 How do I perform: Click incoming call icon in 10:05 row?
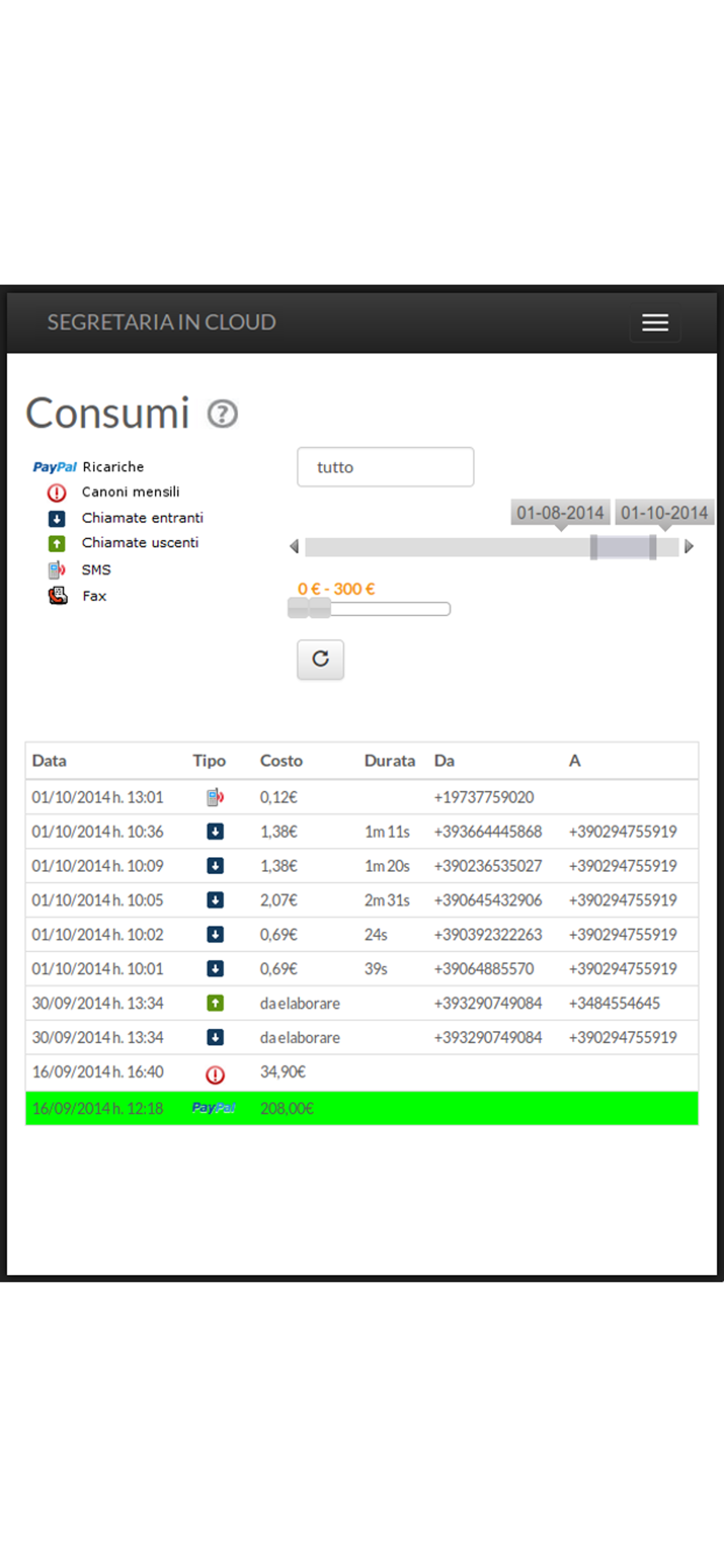pyautogui.click(x=215, y=900)
